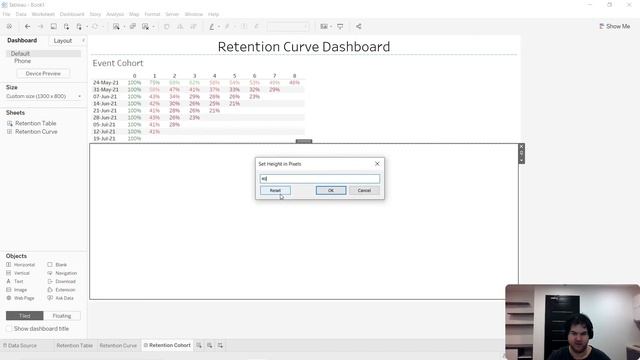640x360 pixels.
Task: Open the Dashboard menu
Action: [72, 14]
